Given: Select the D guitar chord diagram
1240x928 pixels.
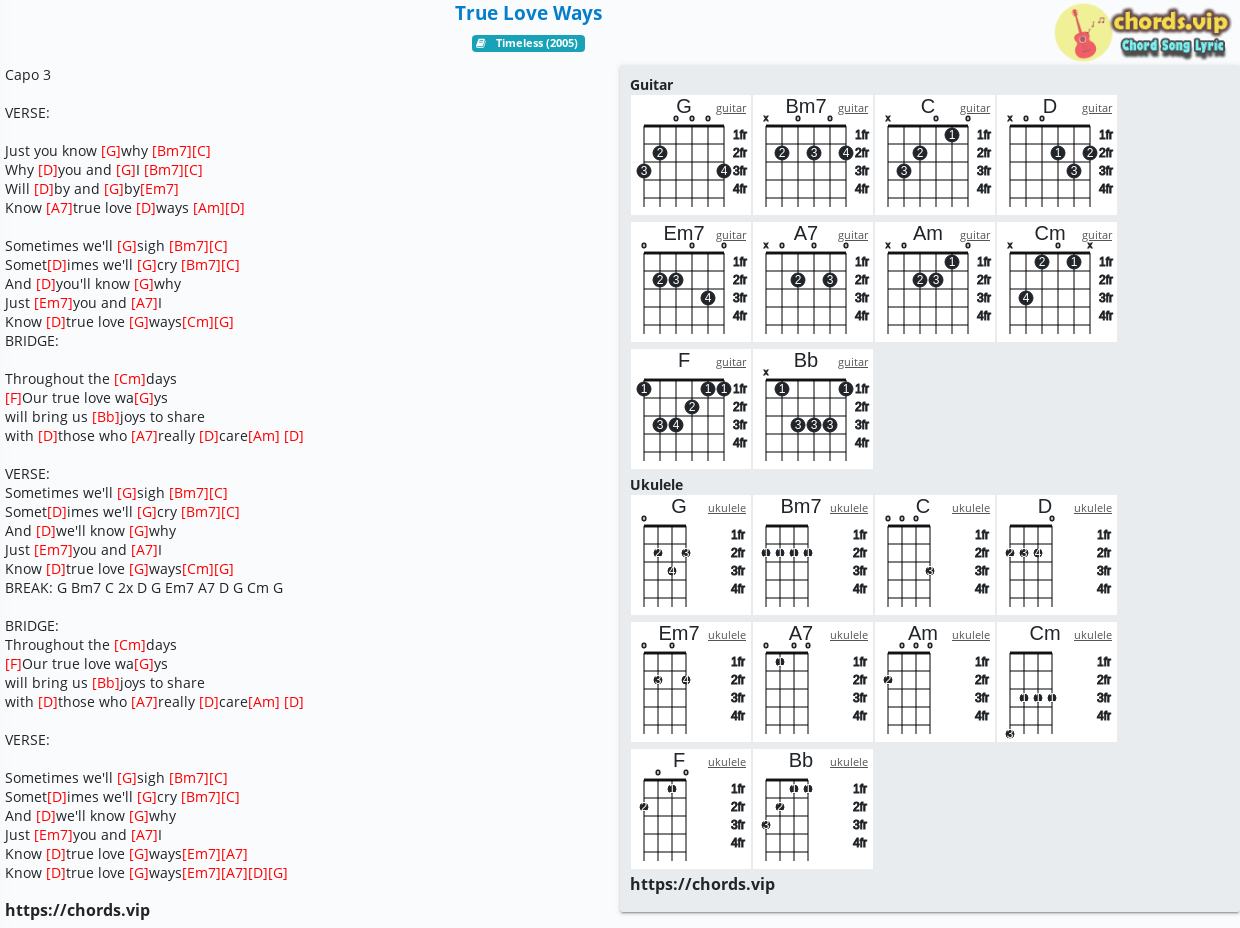Looking at the screenshot, I should pyautogui.click(x=1057, y=155).
